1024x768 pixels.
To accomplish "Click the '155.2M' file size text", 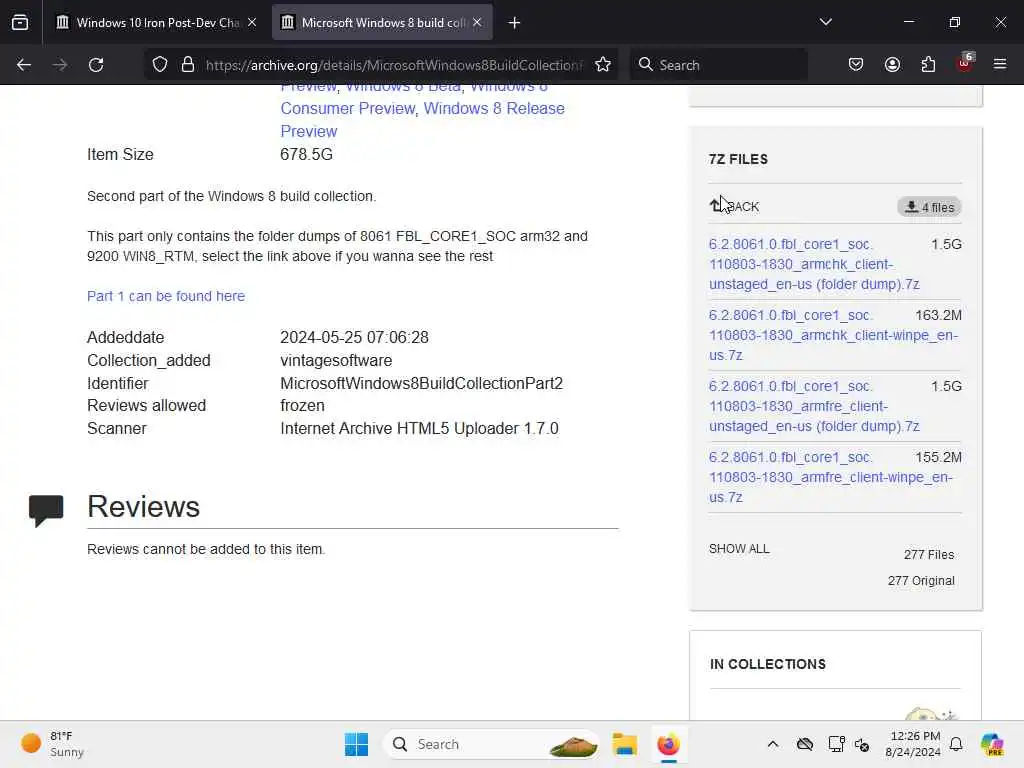I will (x=938, y=457).
